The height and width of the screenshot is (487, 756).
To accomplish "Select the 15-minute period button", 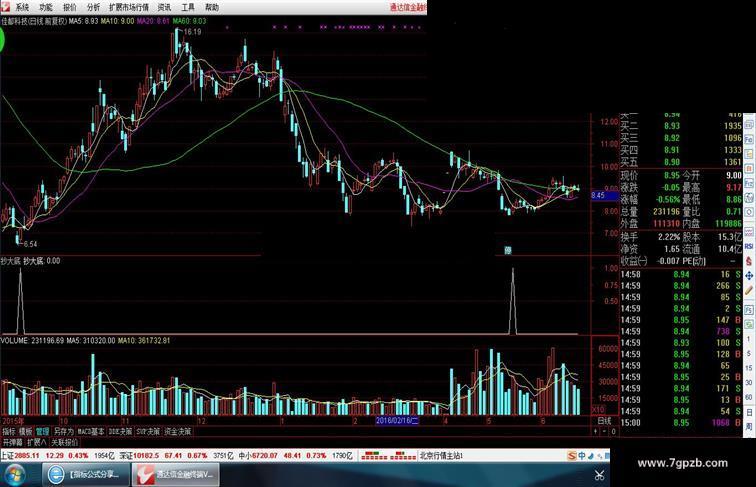I will click(749, 368).
